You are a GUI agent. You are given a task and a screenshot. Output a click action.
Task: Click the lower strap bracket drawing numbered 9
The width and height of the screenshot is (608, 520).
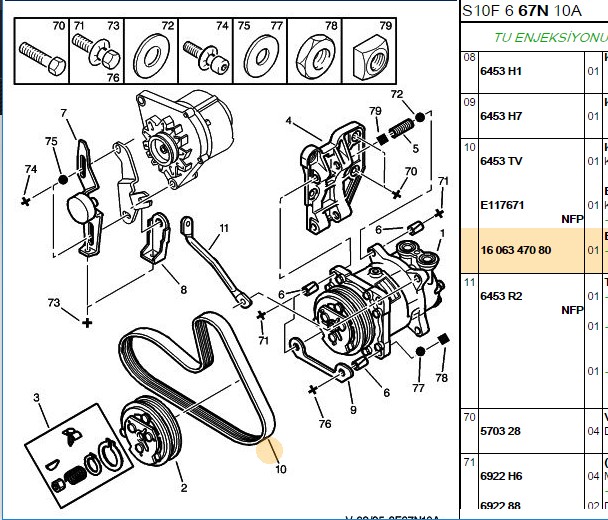[321, 359]
